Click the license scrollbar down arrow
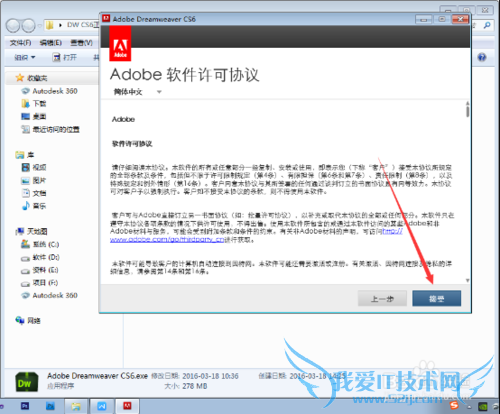 [x=468, y=280]
